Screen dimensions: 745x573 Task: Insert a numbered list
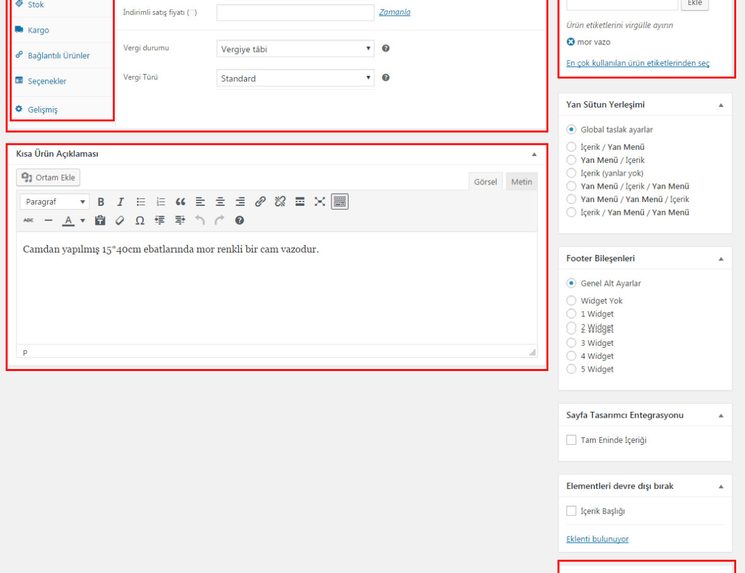click(161, 201)
